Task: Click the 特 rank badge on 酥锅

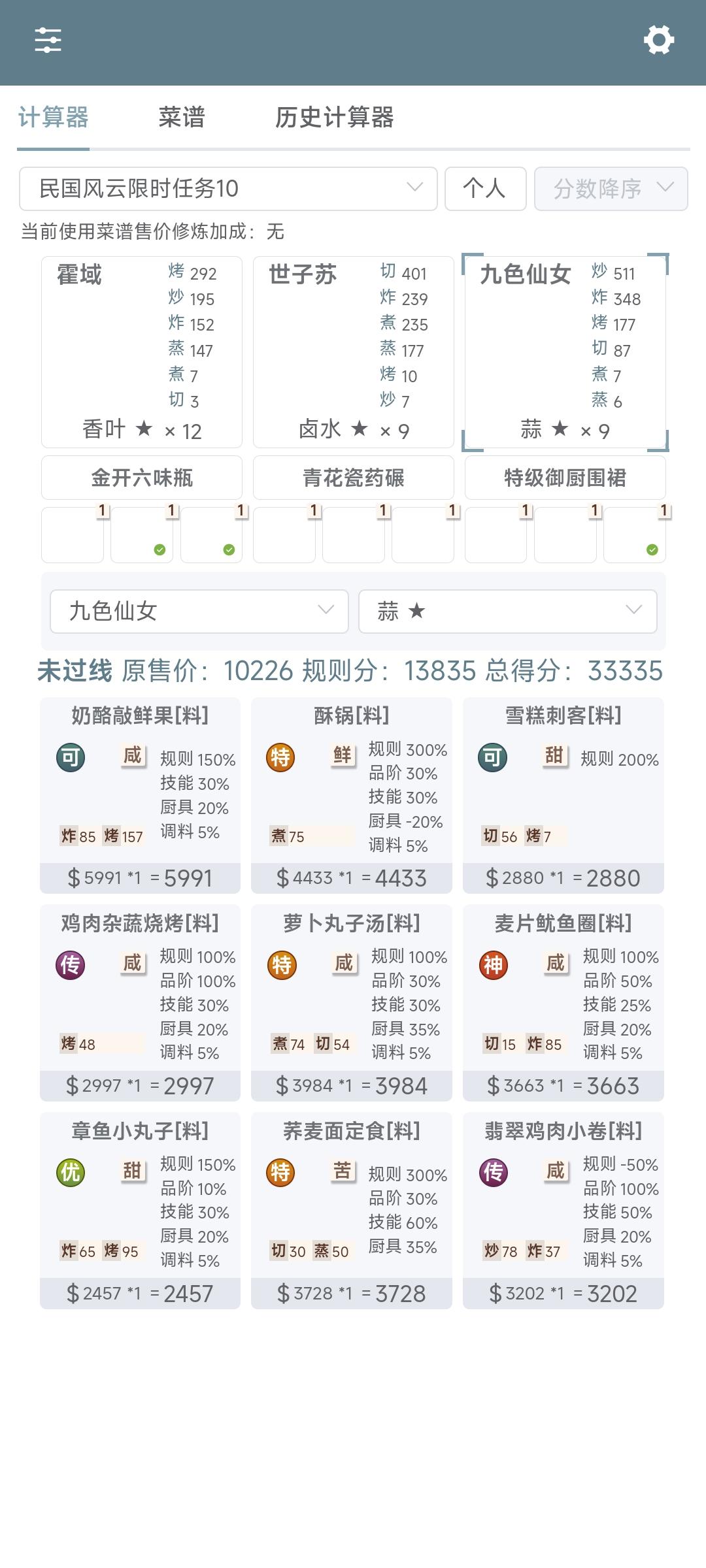Action: point(280,758)
